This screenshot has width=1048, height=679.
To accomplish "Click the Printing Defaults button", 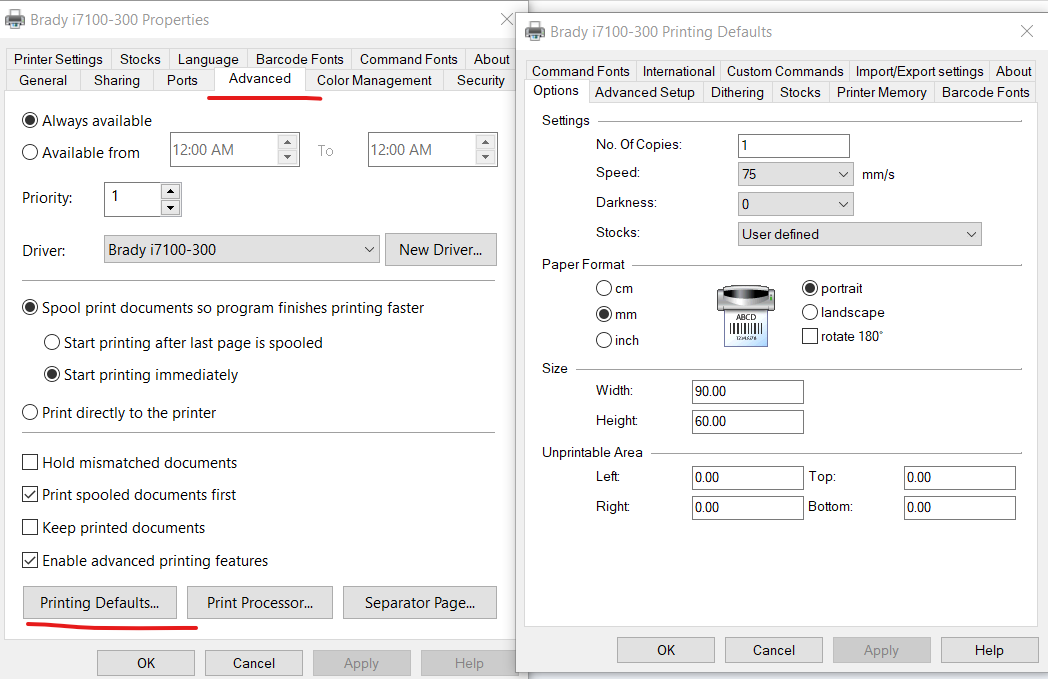I will pos(99,603).
